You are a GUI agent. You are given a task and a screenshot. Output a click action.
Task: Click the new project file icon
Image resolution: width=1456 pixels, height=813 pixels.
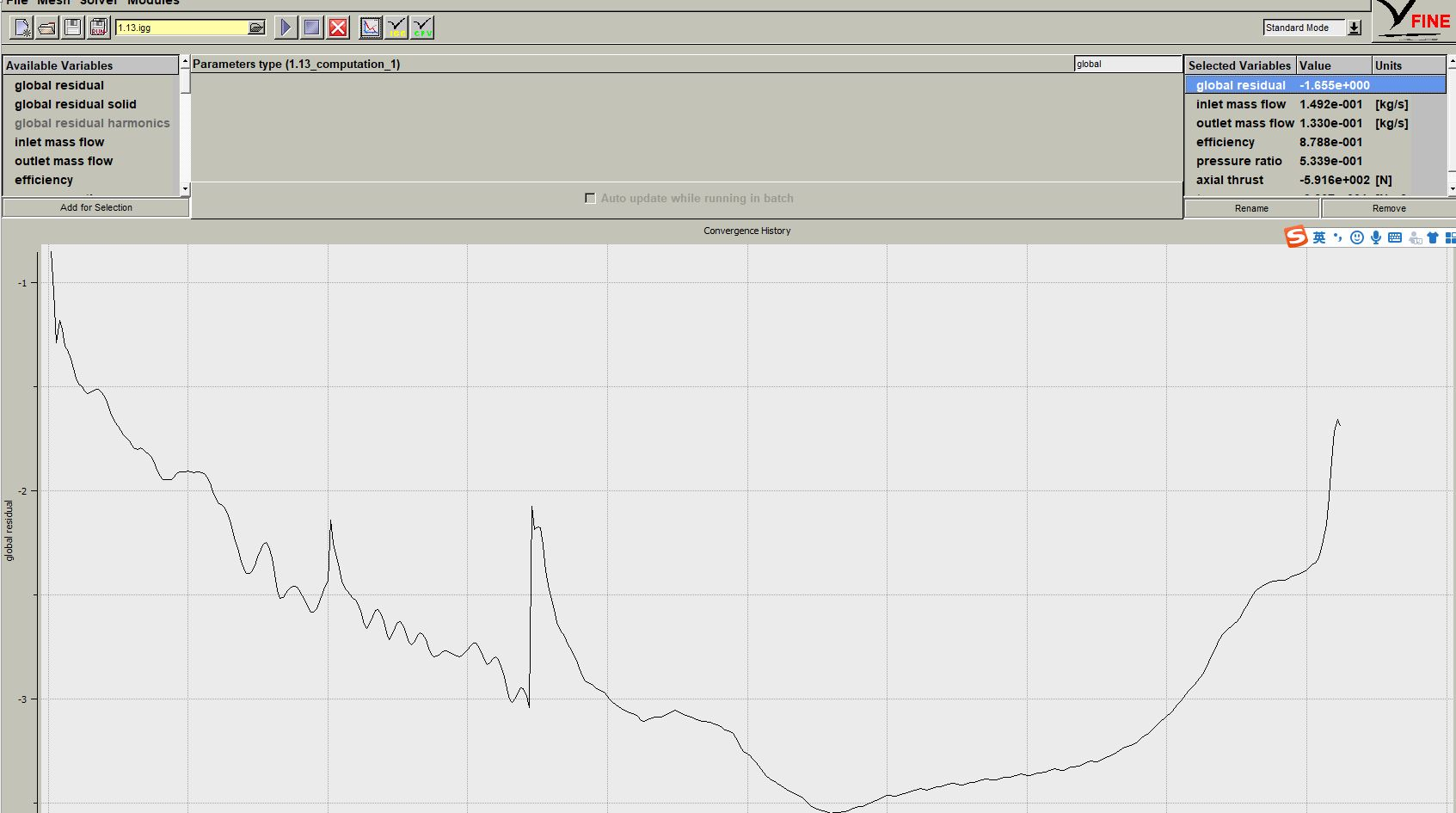(22, 28)
